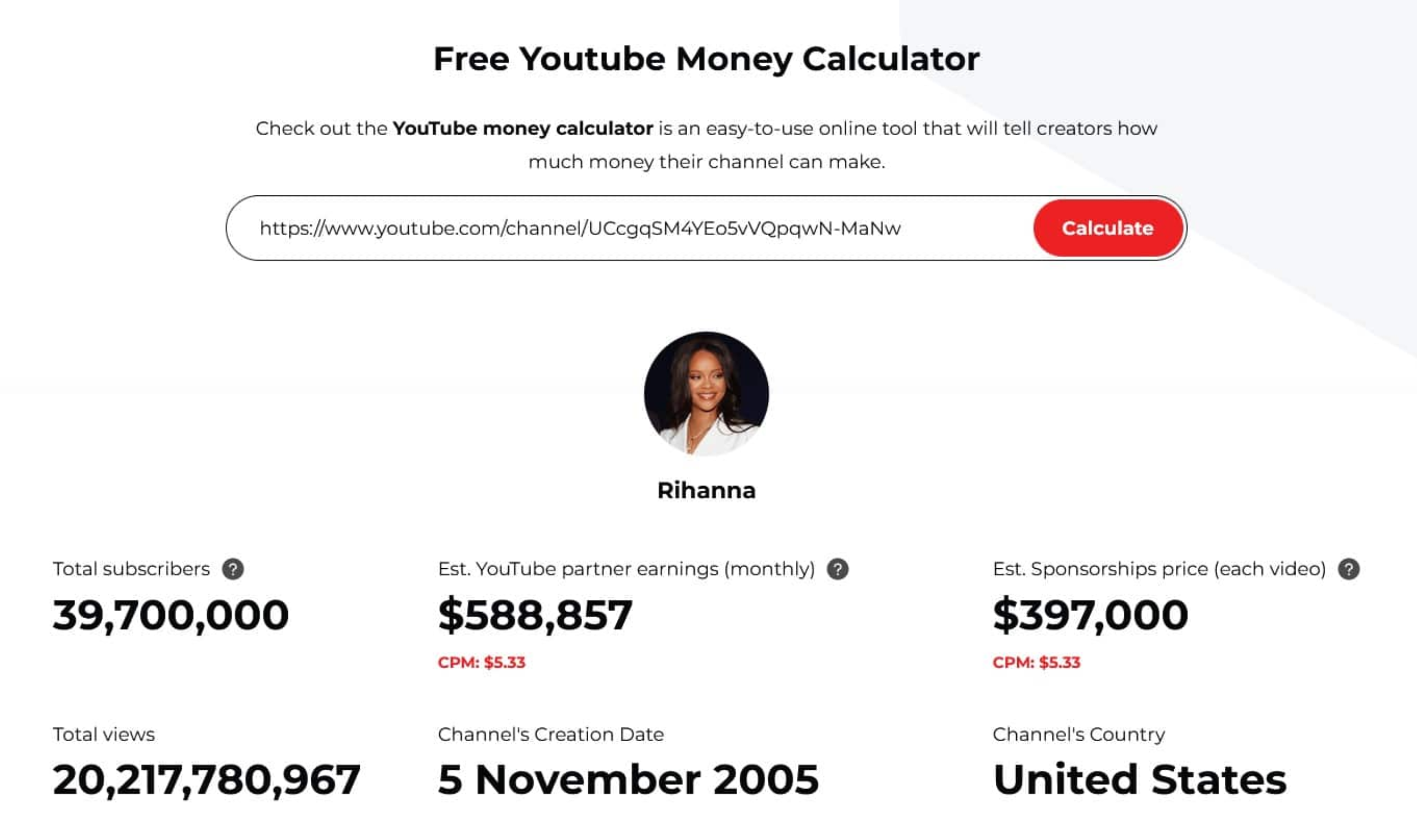1417x840 pixels.
Task: Select the $588,857 monthly earnings figure
Action: pos(534,615)
